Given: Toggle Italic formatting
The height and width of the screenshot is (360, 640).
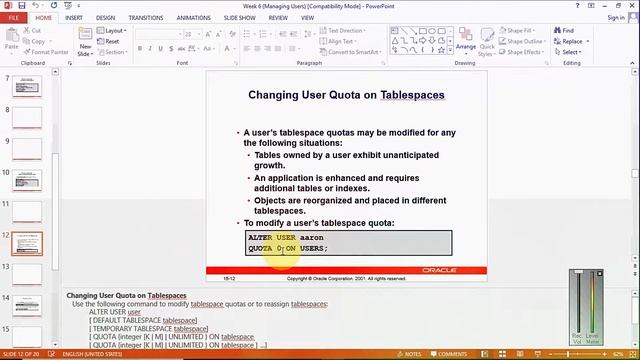Looking at the screenshot, I should [x=150, y=49].
